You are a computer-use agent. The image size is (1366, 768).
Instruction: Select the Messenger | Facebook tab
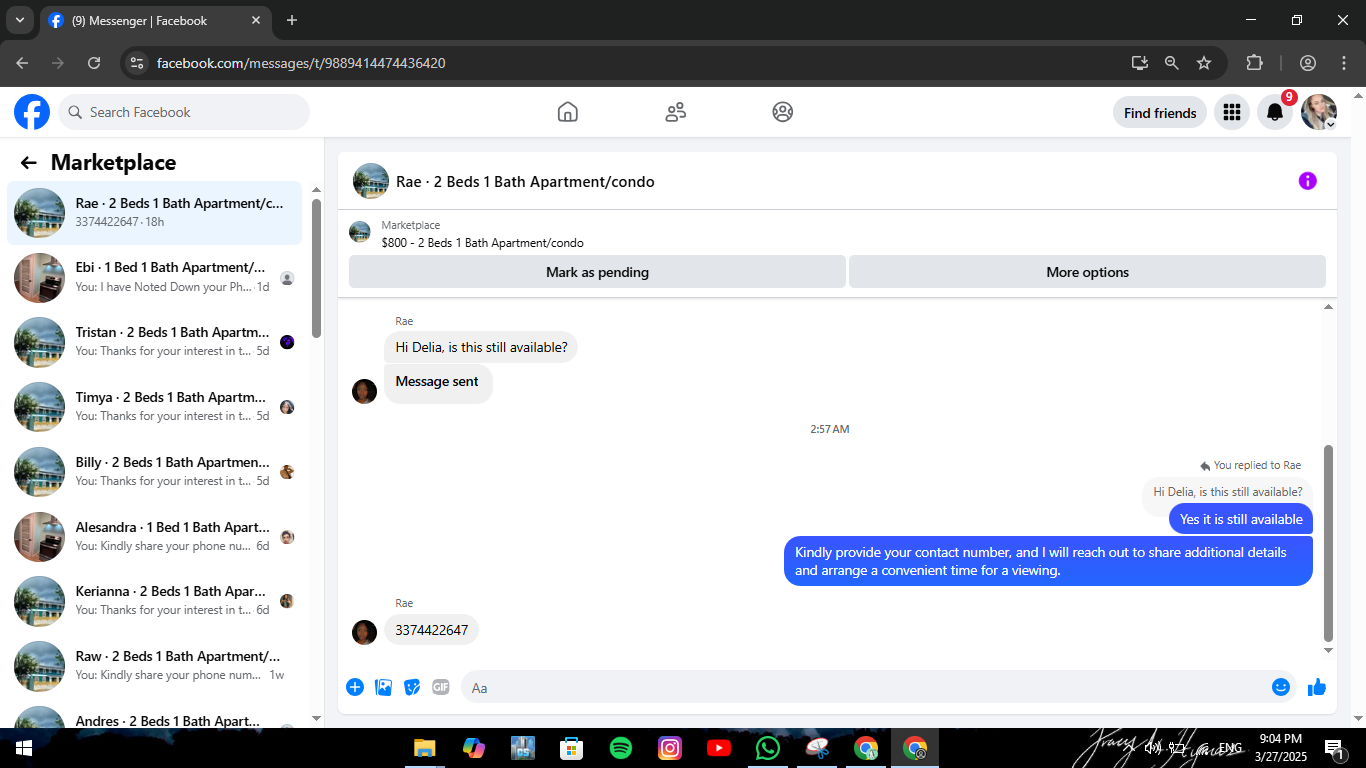(x=155, y=20)
